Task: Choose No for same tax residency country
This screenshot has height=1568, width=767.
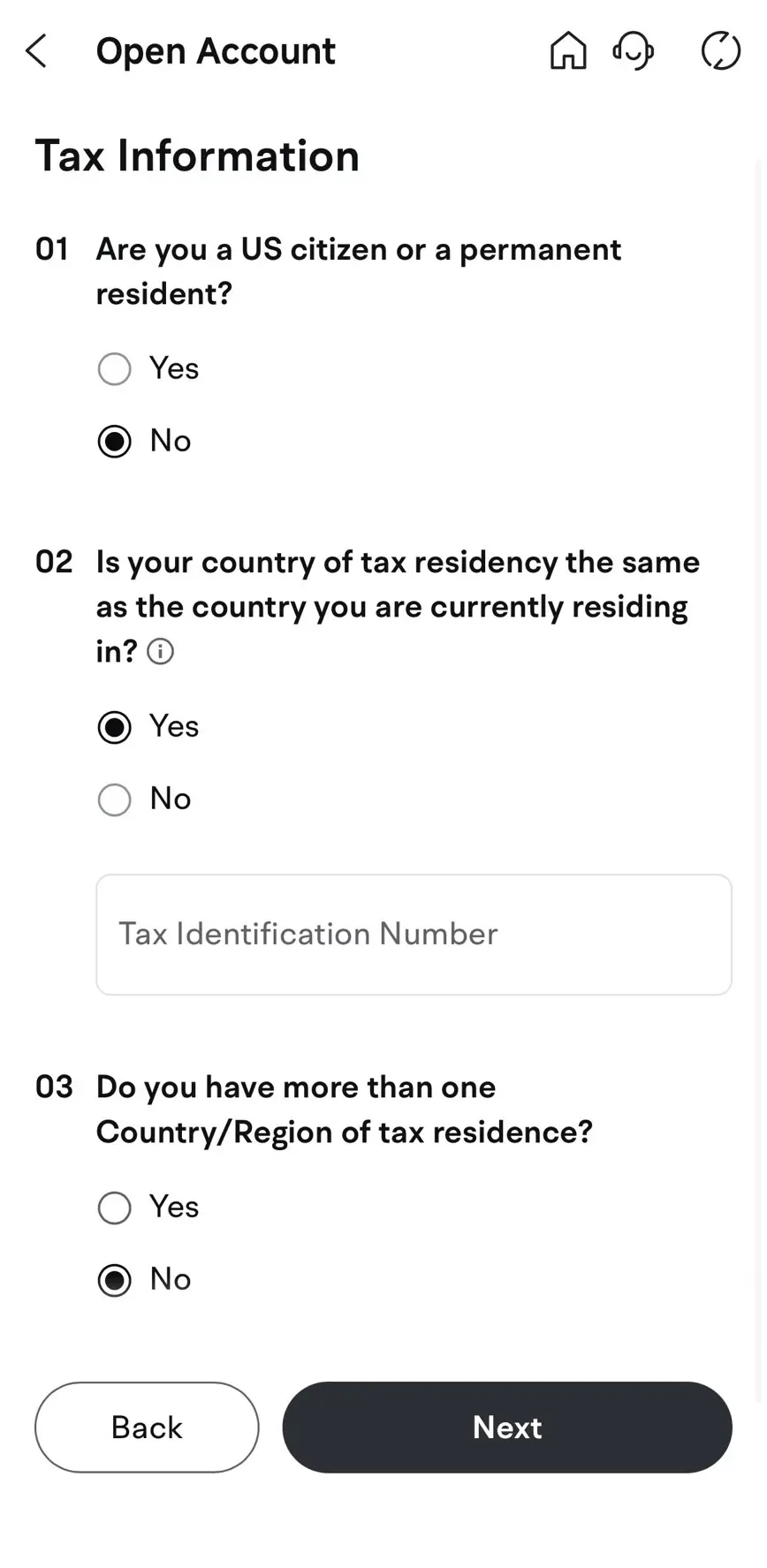Action: click(x=115, y=799)
